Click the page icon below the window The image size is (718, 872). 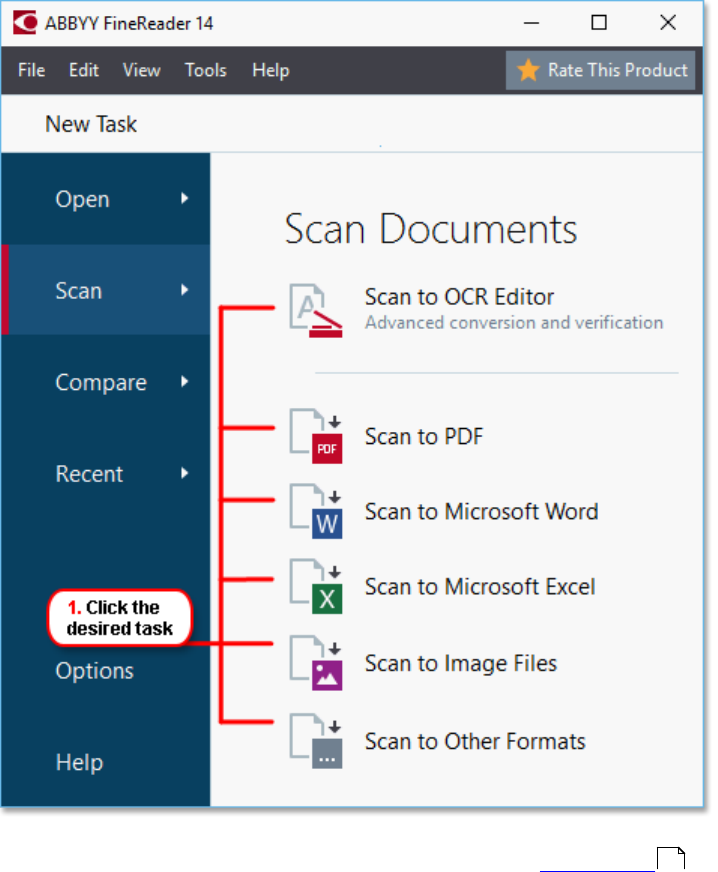tap(671, 859)
